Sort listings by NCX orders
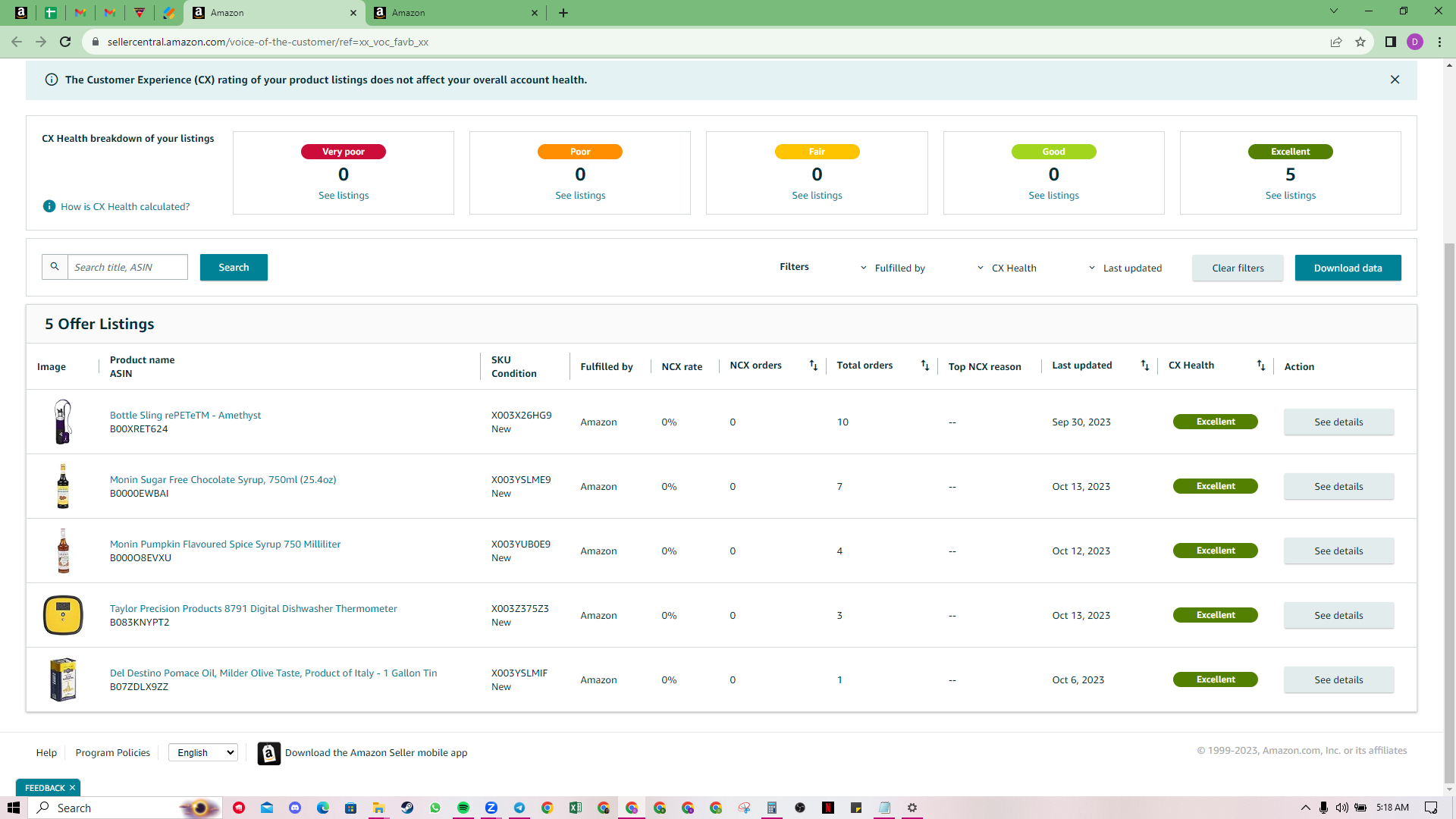This screenshot has height=819, width=1456. 814,366
